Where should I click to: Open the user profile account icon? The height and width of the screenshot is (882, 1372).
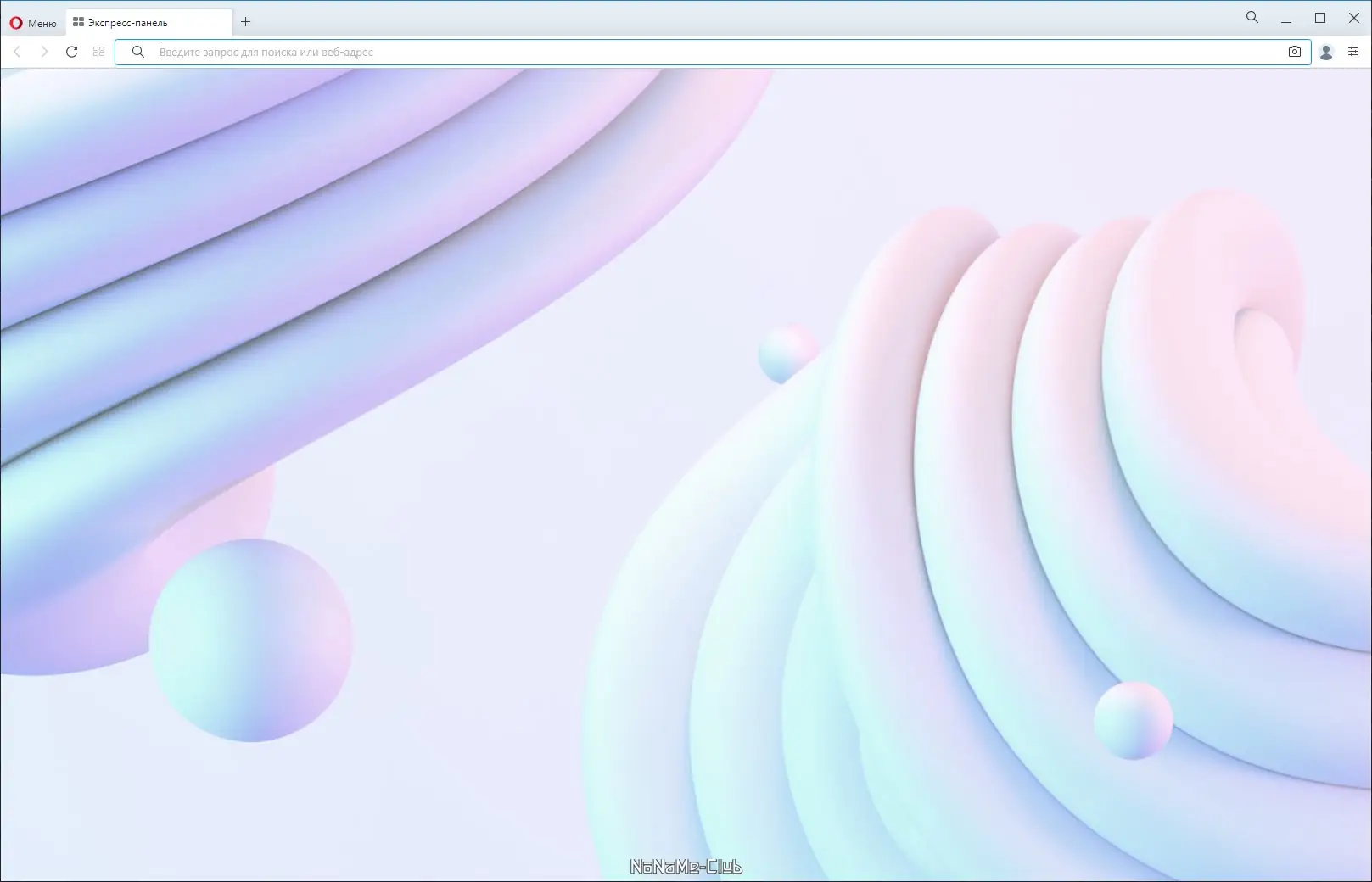click(1327, 52)
